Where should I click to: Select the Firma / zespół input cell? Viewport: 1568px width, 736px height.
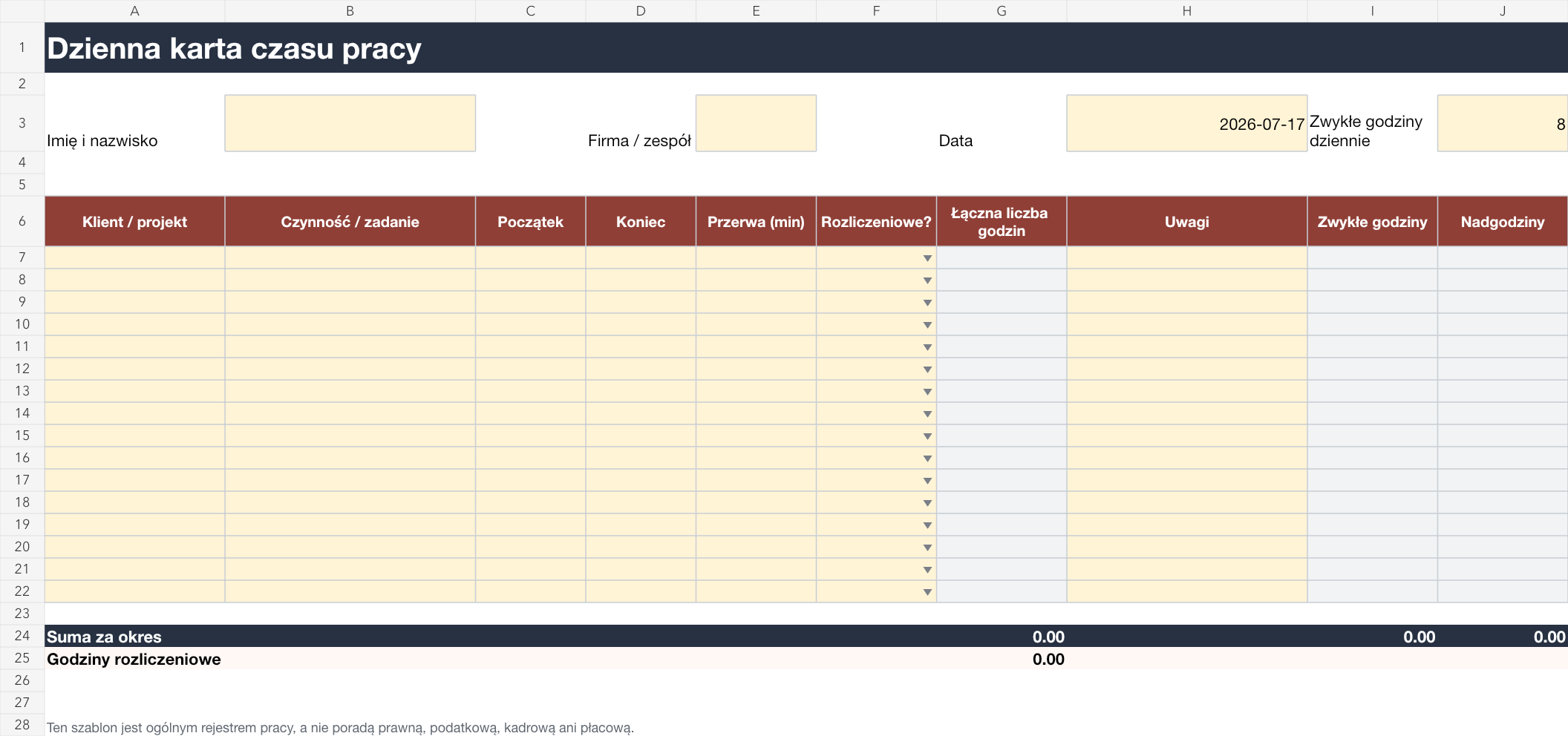(756, 123)
